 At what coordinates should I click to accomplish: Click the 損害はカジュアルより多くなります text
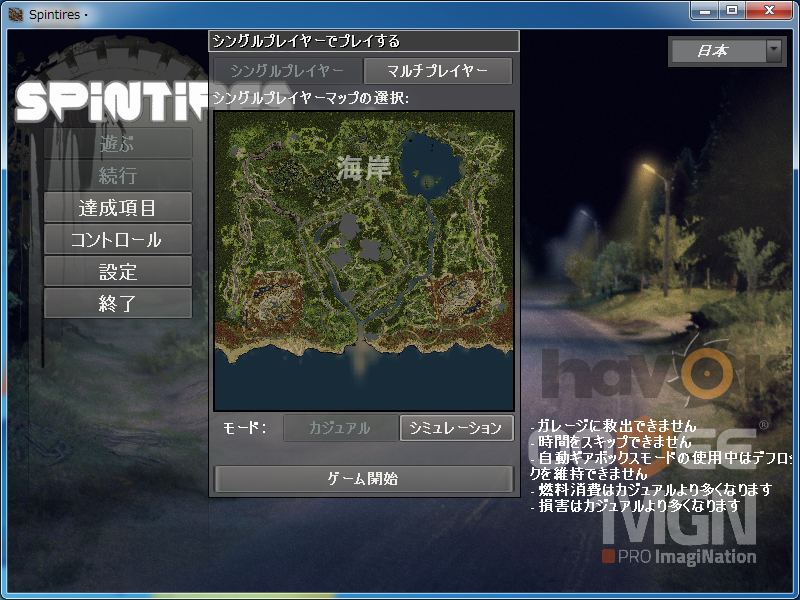(x=635, y=506)
